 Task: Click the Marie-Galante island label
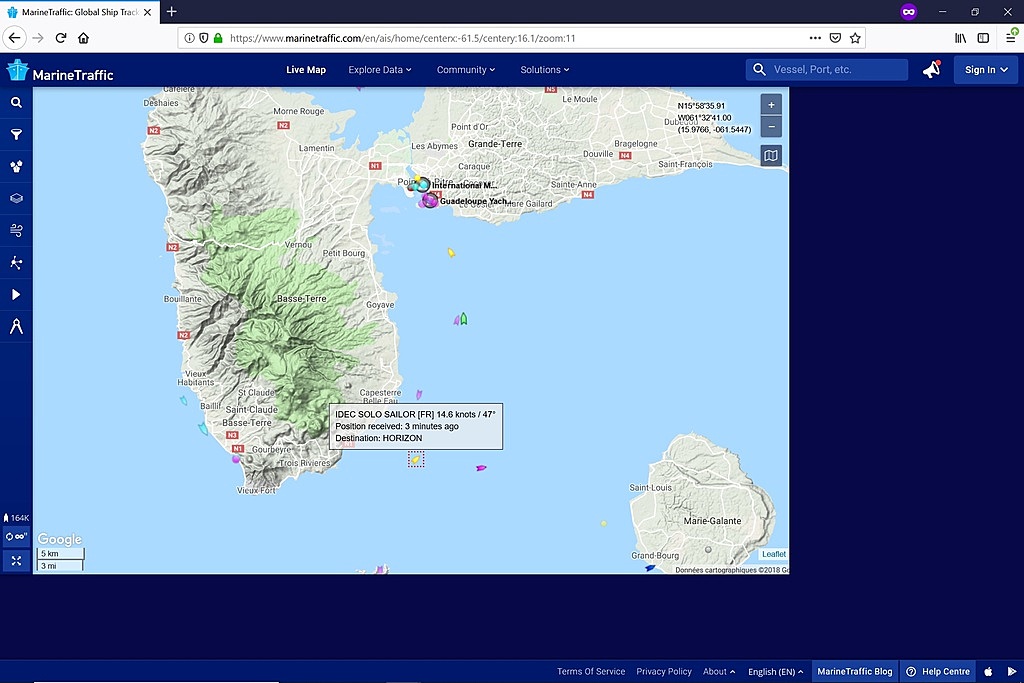pyautogui.click(x=712, y=521)
